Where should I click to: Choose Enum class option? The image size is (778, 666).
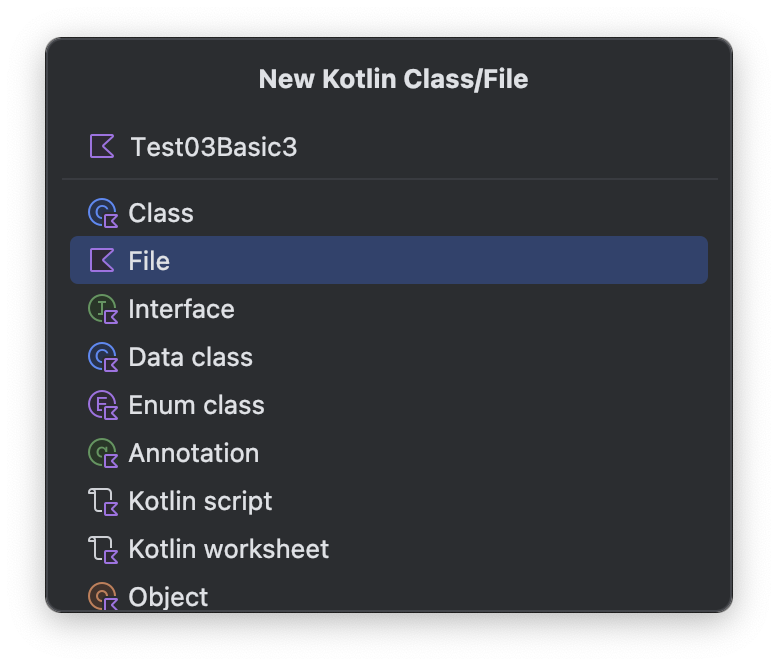196,405
